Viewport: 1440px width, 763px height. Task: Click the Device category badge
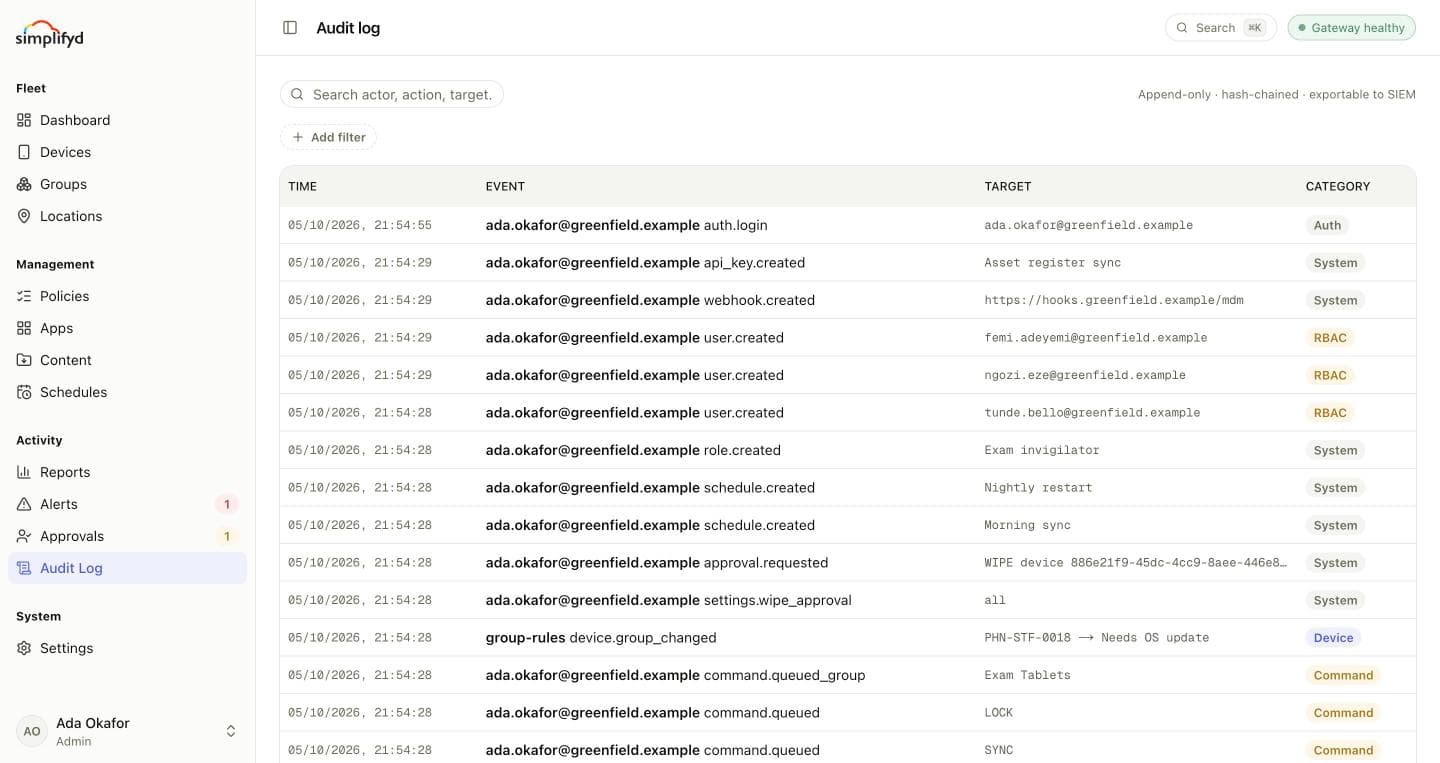pyautogui.click(x=1333, y=638)
